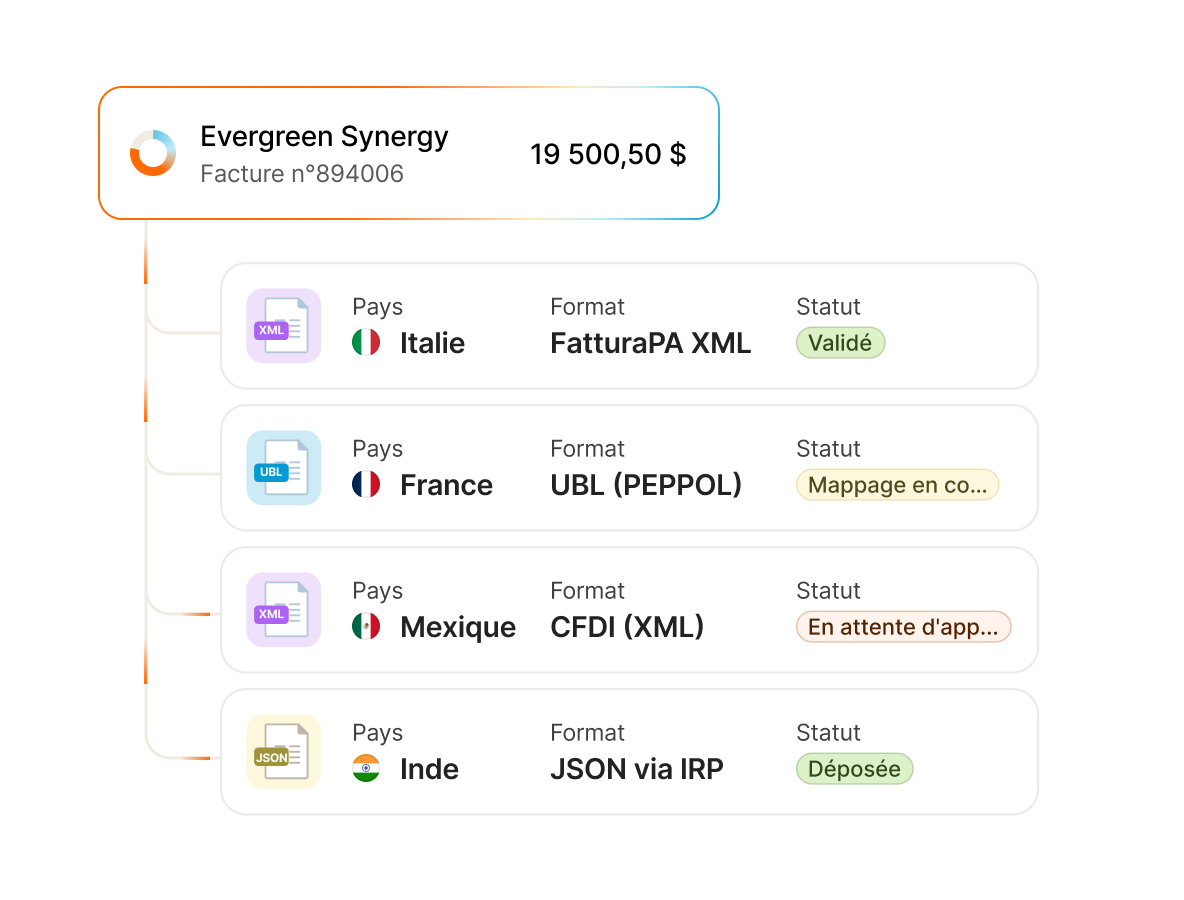The image size is (1184, 900).
Task: Click the Indian flag icon
Action: point(366,769)
